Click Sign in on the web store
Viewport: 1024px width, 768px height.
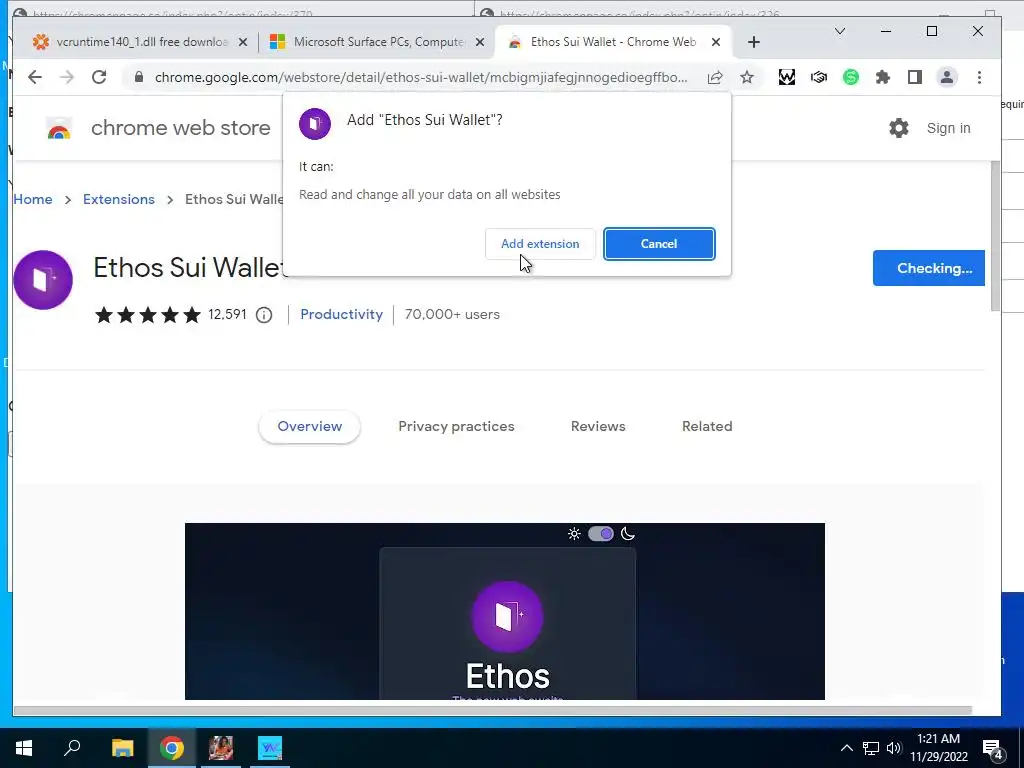point(948,128)
